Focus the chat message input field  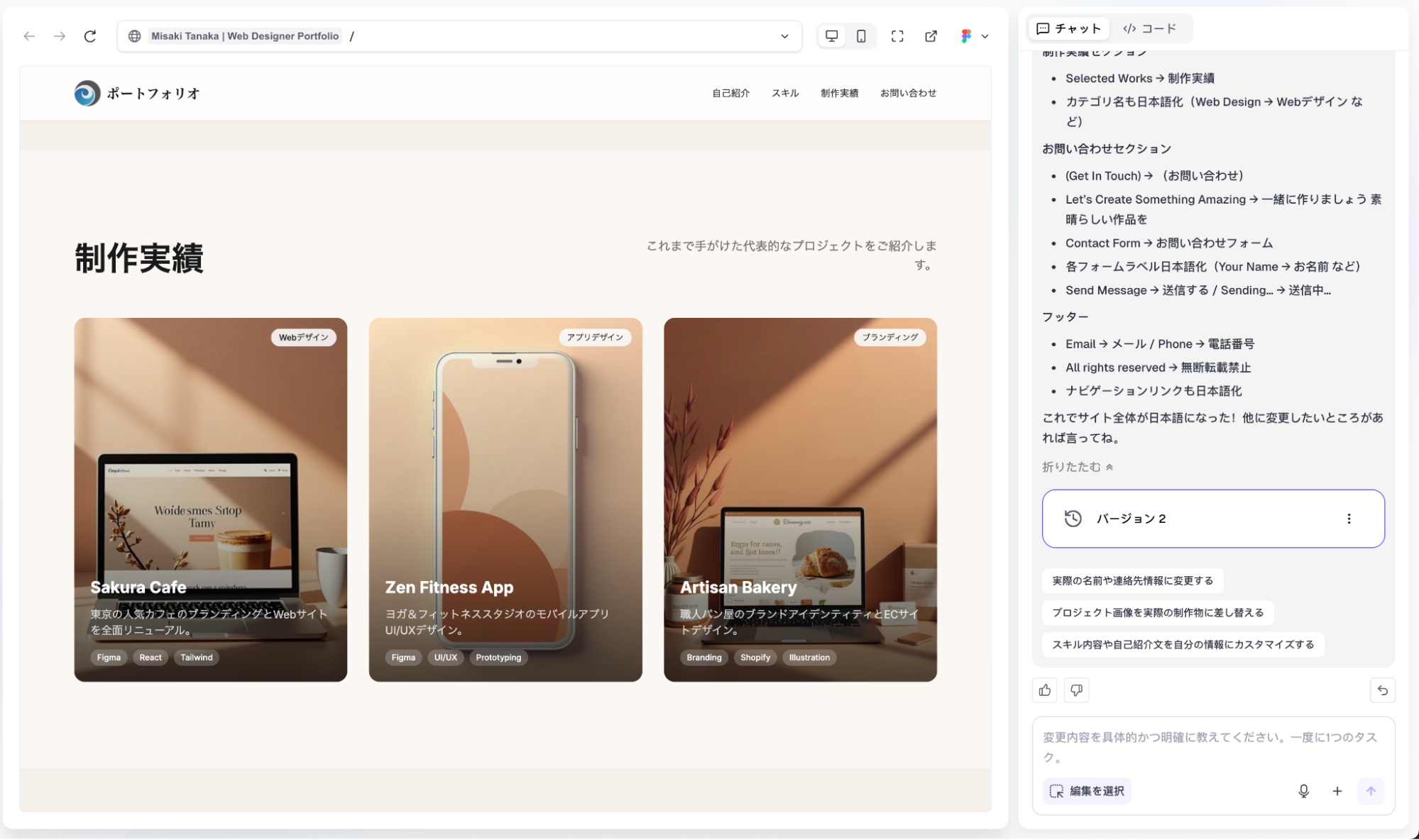coord(1213,747)
